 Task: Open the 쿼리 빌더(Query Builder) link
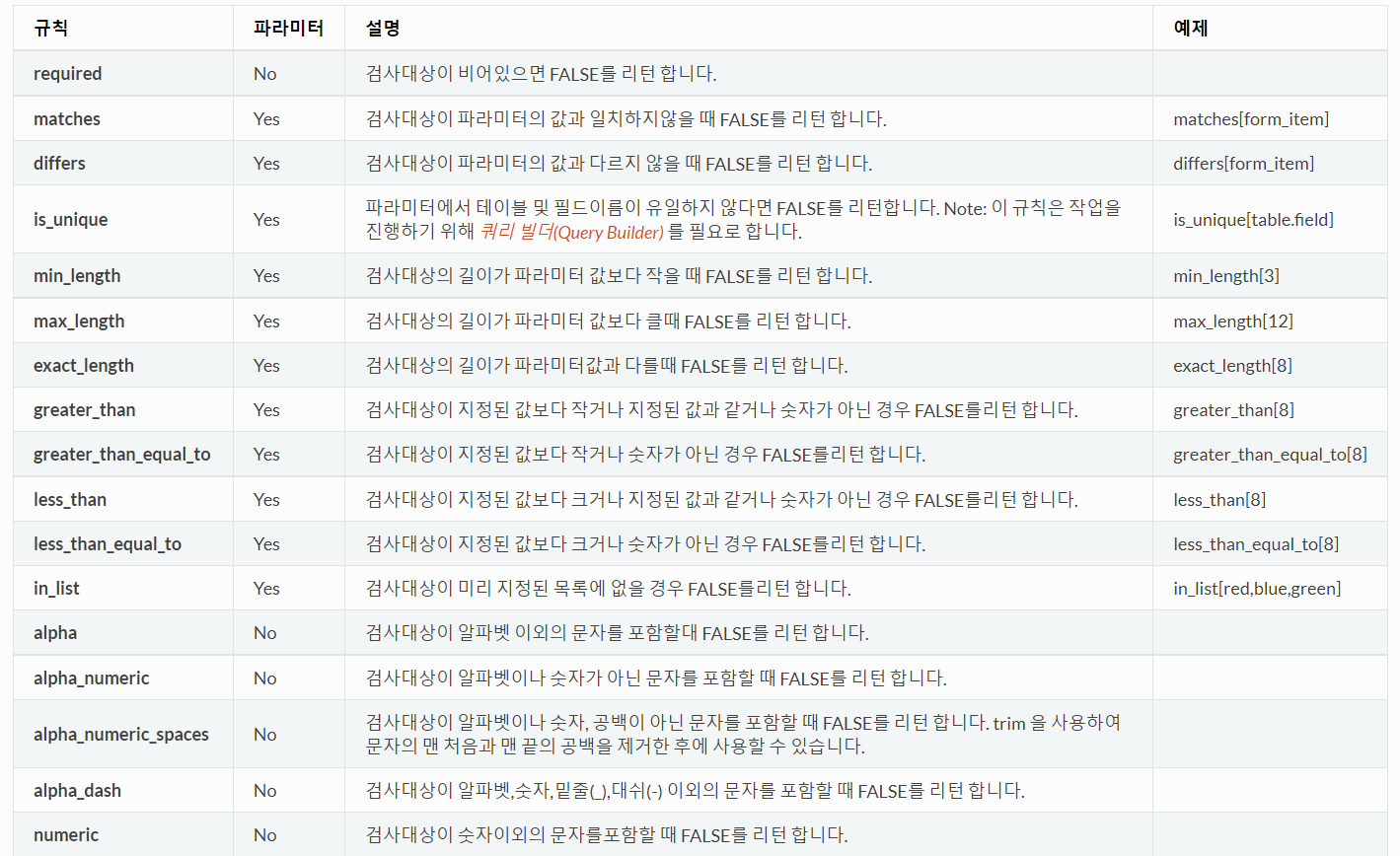click(571, 233)
